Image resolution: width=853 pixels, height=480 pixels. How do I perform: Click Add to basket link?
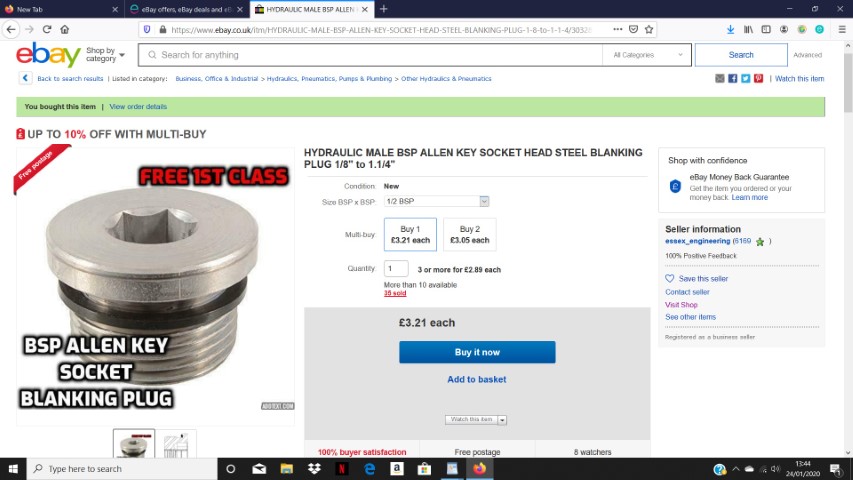click(477, 379)
